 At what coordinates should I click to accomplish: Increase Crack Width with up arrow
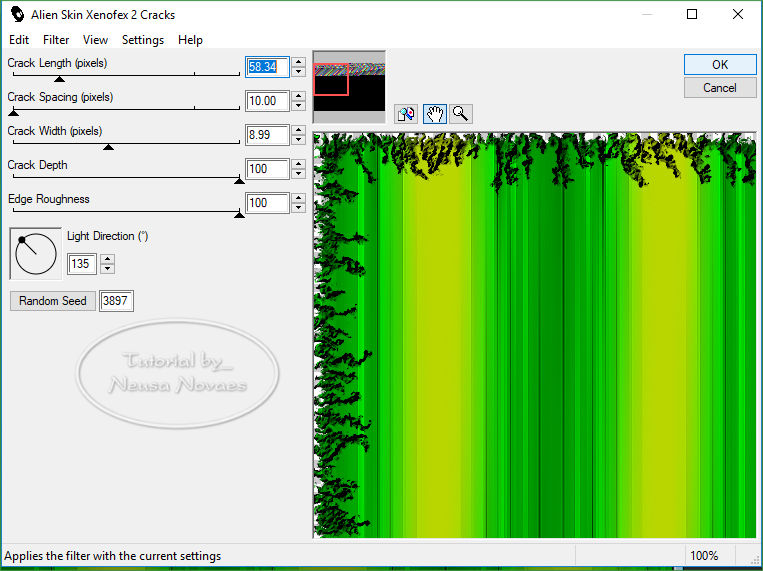pyautogui.click(x=299, y=130)
